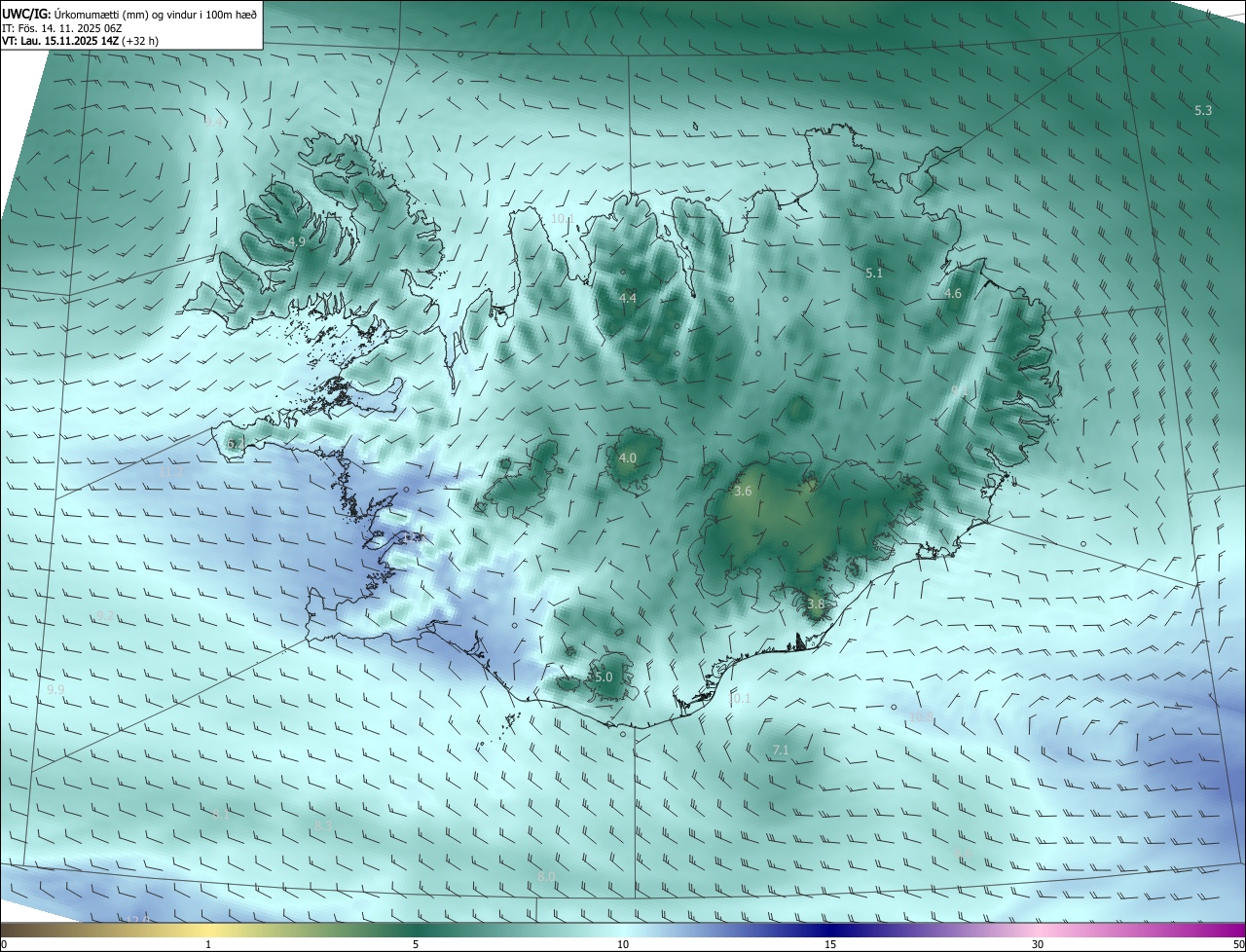
Task: Click the colorbar tick label 15
Action: point(830,944)
